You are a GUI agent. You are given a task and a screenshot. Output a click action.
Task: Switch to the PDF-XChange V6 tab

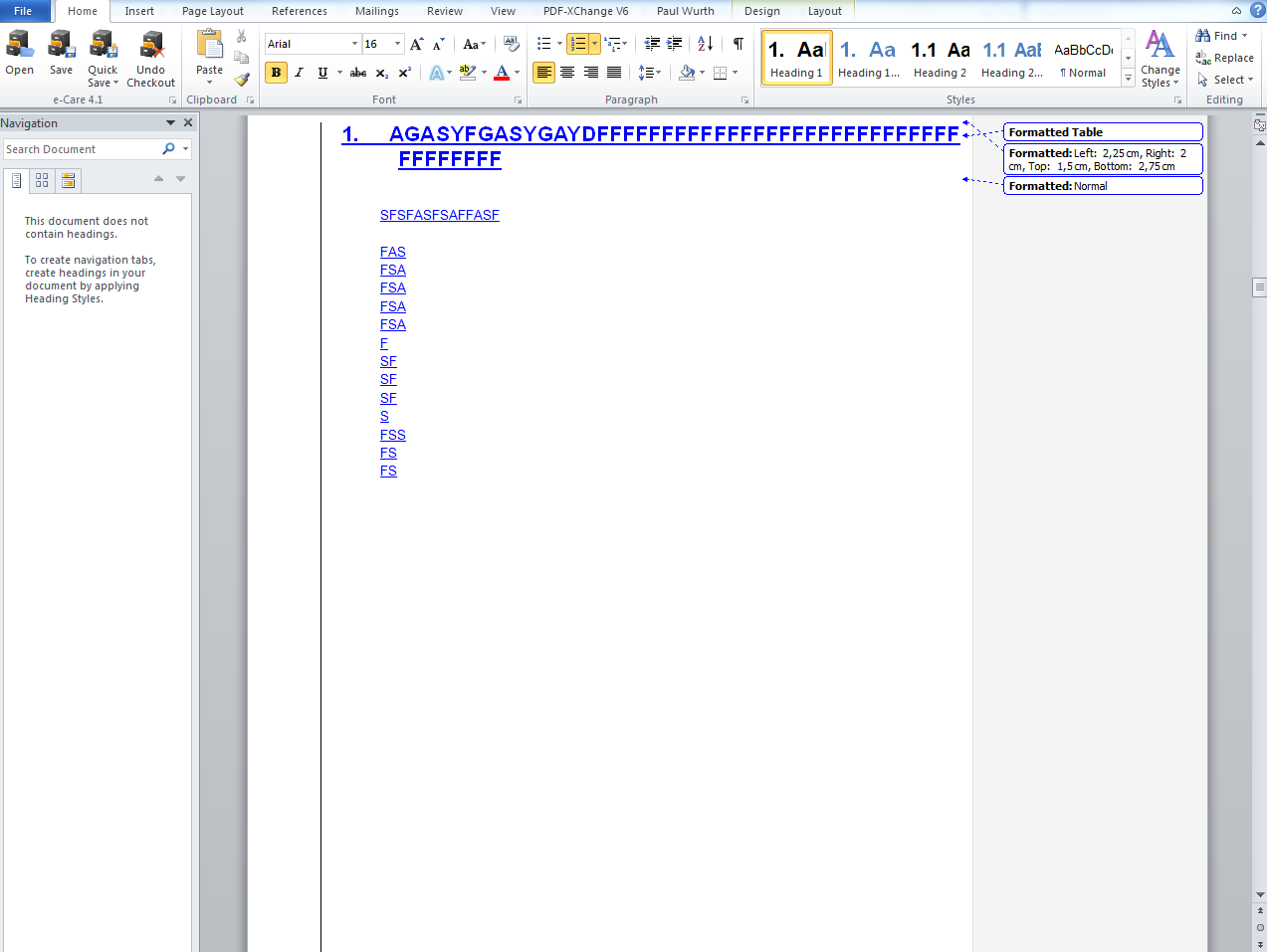pos(586,11)
